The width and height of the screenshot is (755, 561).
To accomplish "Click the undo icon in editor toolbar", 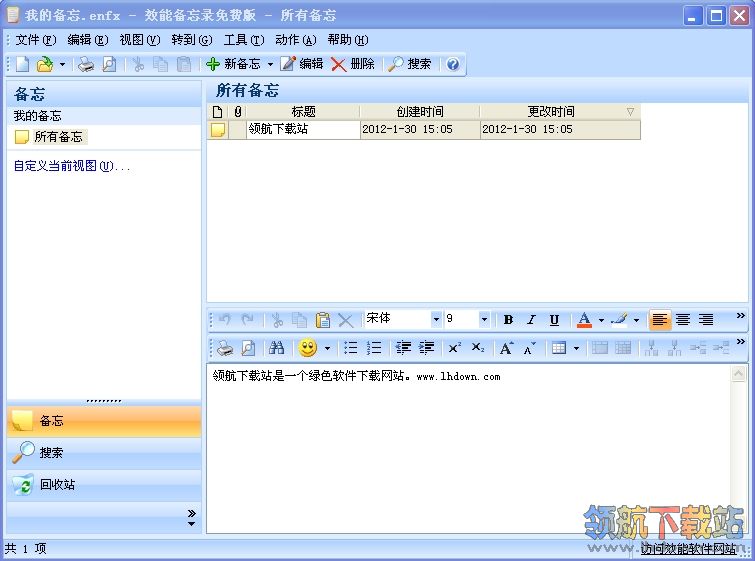I will coord(224,320).
